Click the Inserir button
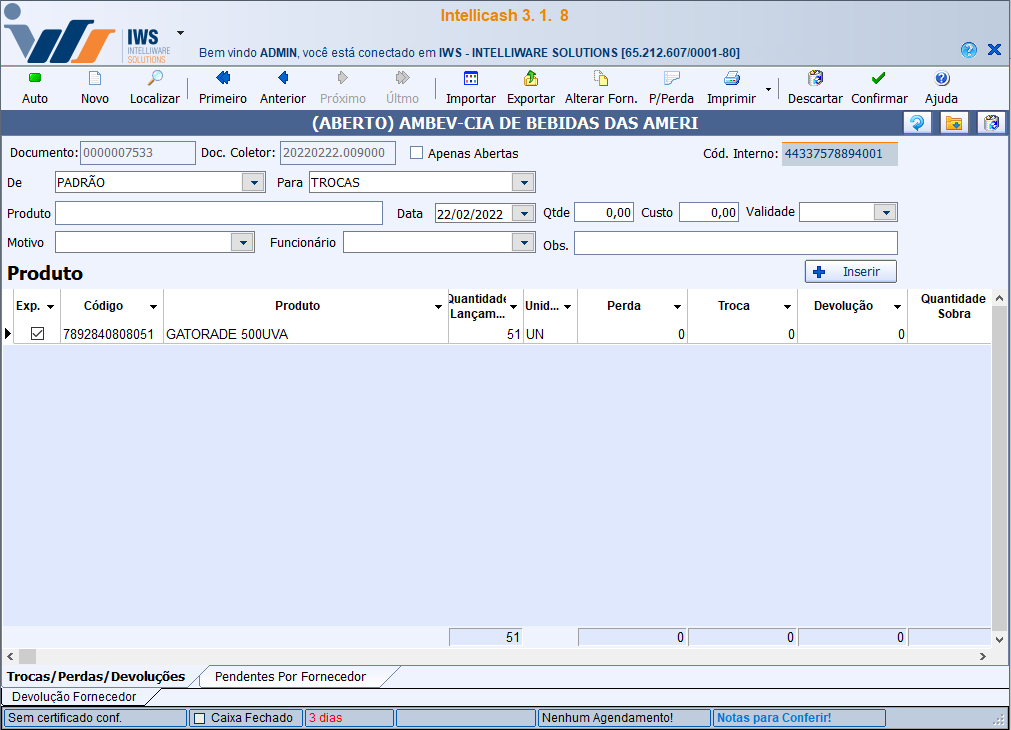This screenshot has height=730, width=1011. click(x=850, y=272)
